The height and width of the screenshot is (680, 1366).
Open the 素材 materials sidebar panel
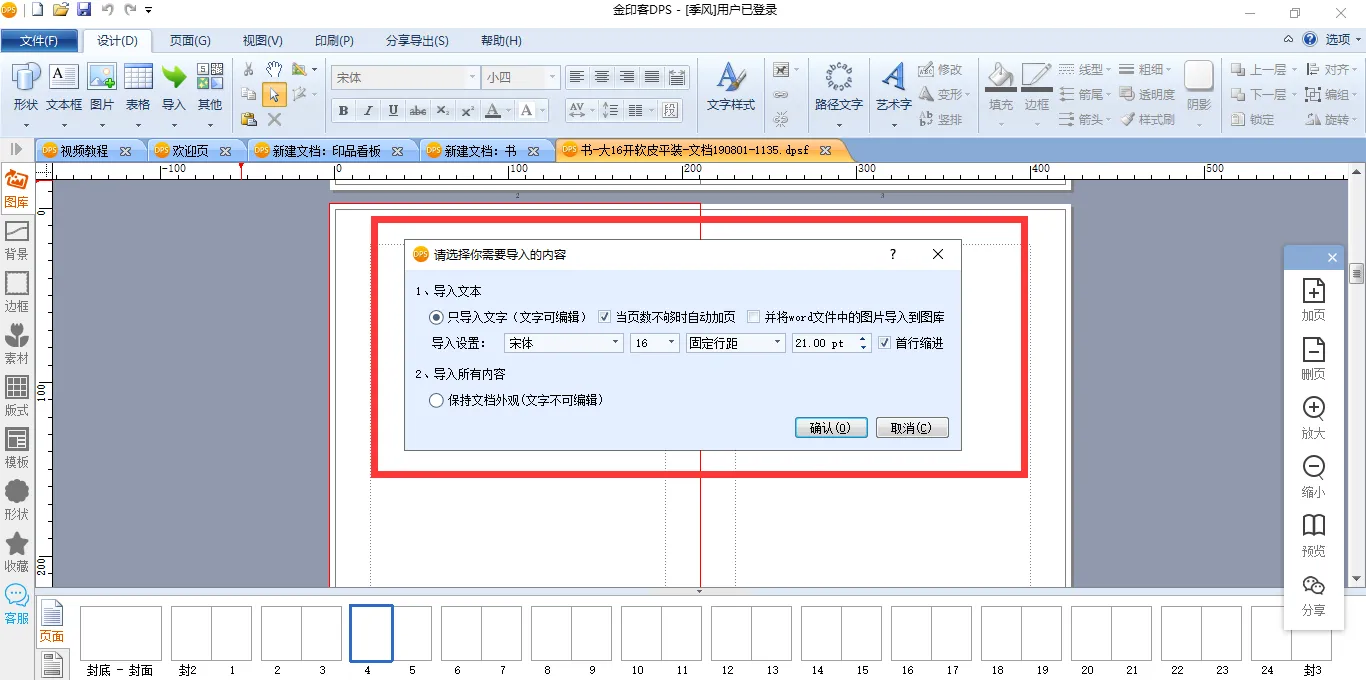[17, 345]
